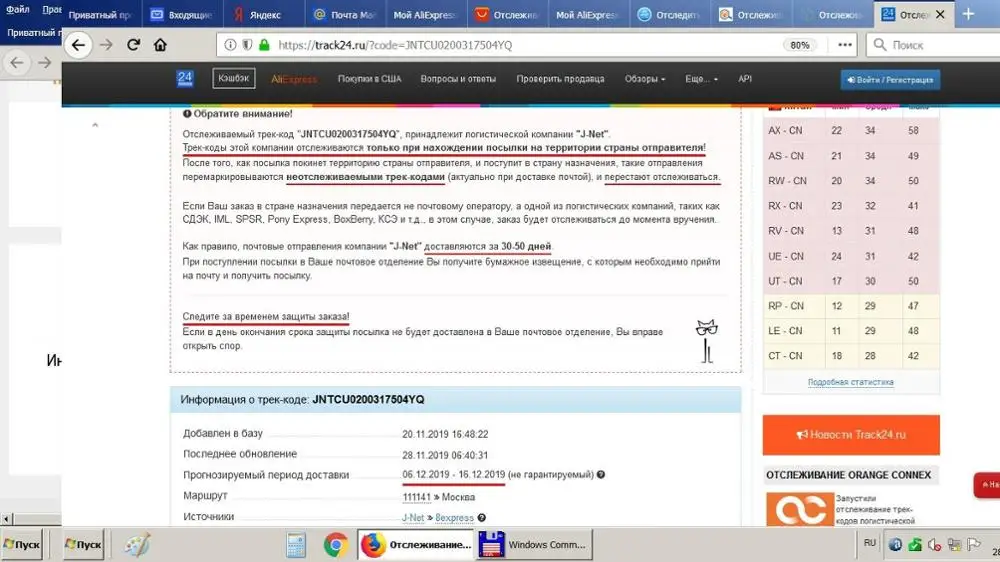
Task: Reset the 80% zoom indicator
Action: (800, 45)
